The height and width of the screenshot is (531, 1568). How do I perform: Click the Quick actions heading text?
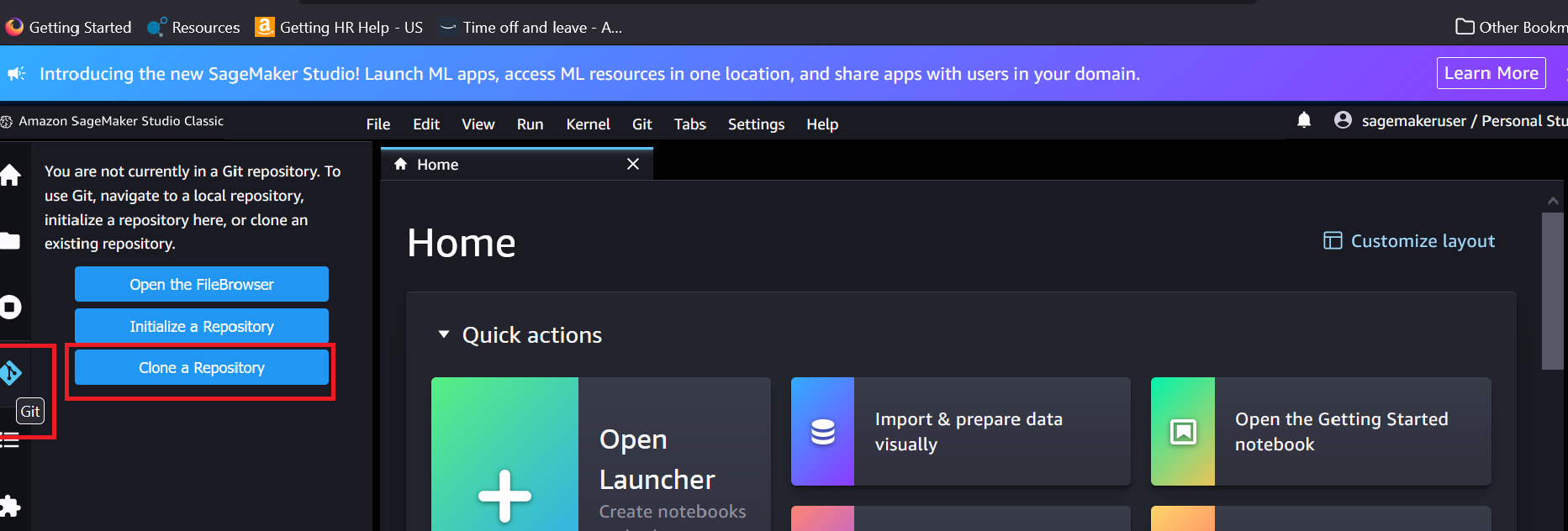[x=532, y=335]
